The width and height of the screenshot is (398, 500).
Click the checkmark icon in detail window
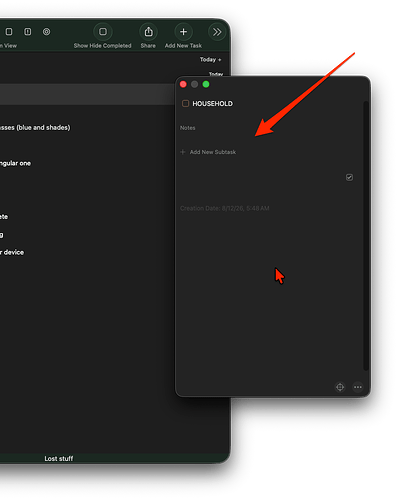tap(349, 177)
